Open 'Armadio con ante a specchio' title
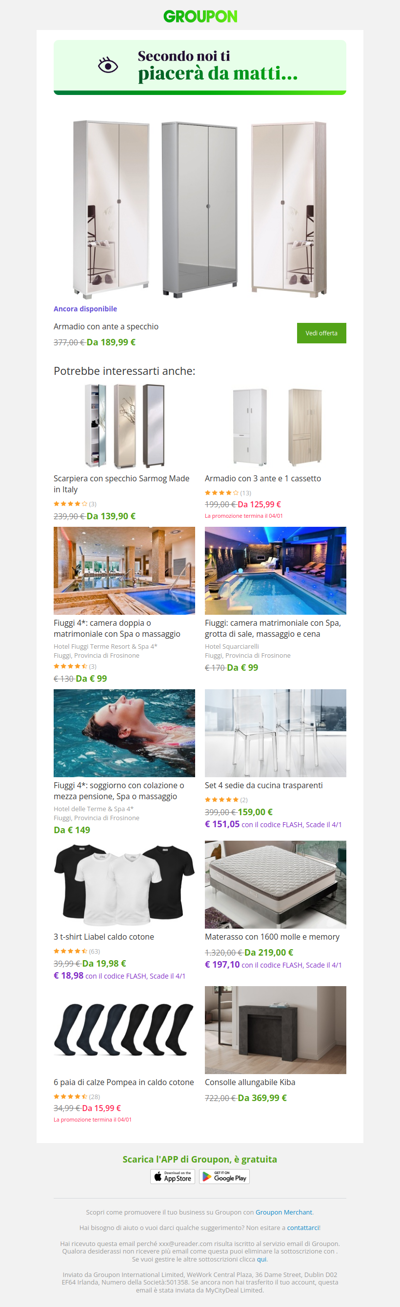Image resolution: width=400 pixels, height=1307 pixels. tap(106, 326)
